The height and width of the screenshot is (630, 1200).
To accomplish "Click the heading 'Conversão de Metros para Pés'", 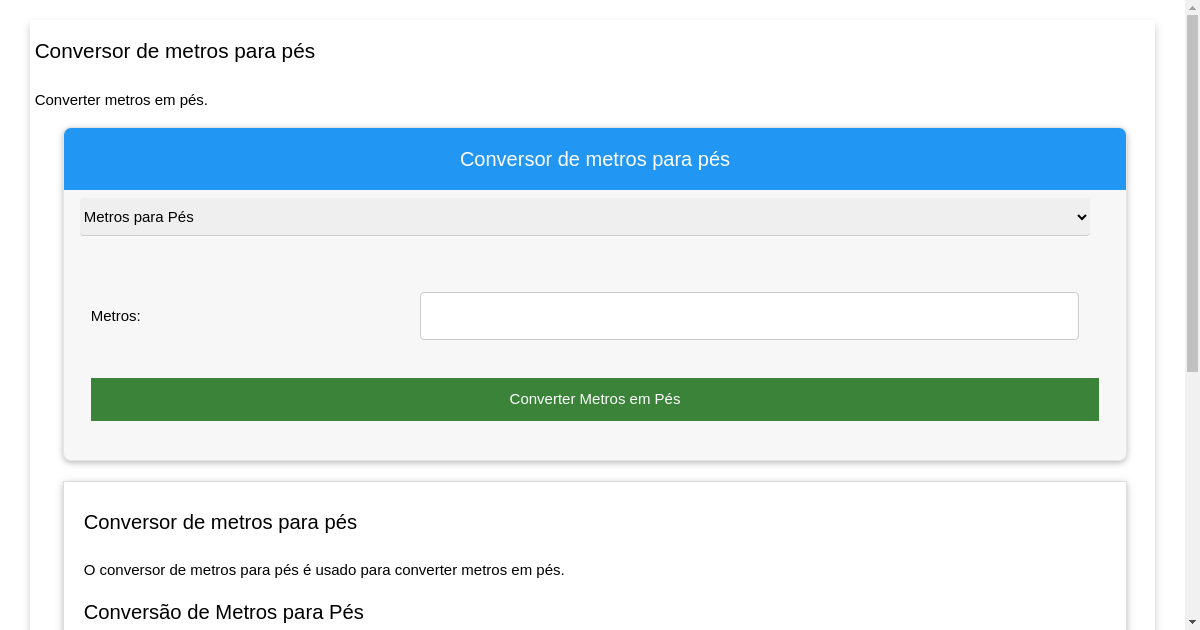I will pos(224,612).
